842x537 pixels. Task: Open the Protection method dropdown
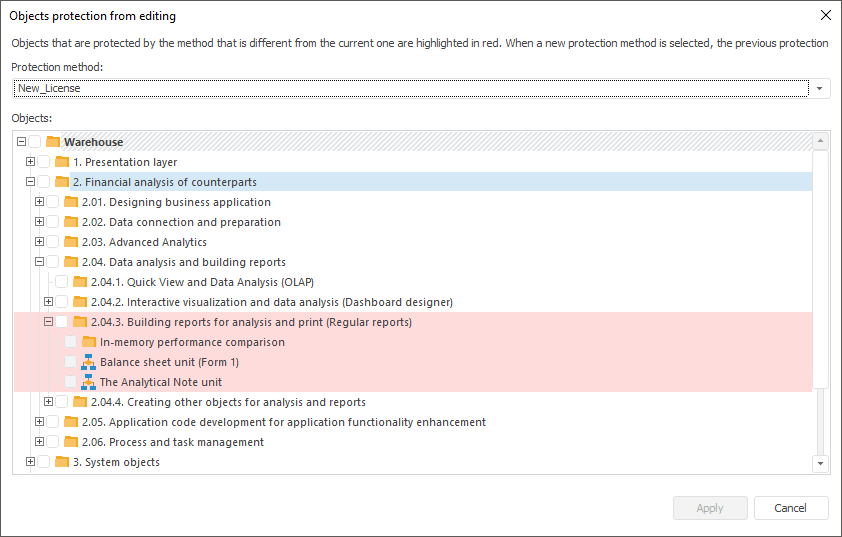coord(820,88)
